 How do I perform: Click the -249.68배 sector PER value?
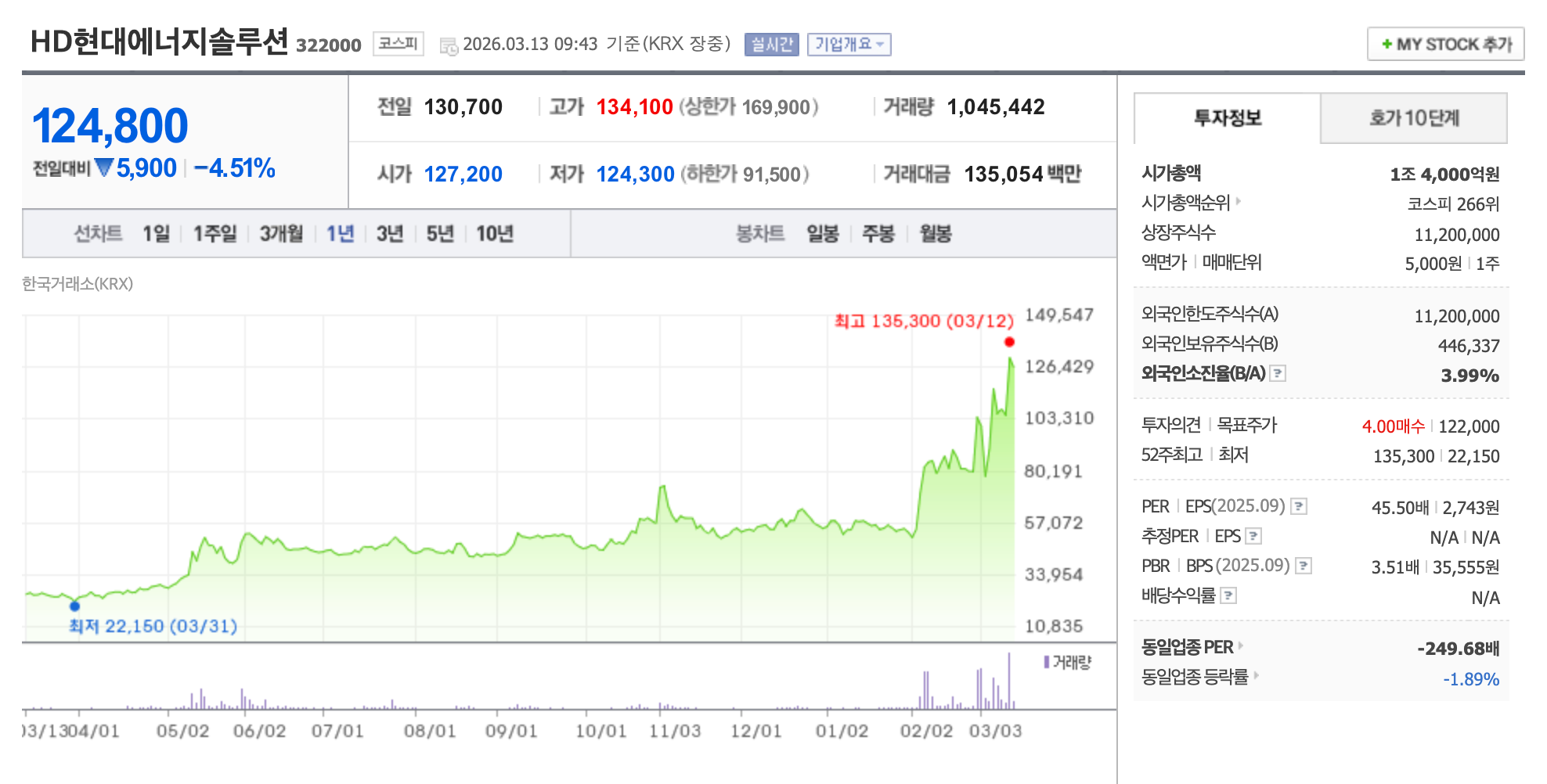(1458, 649)
